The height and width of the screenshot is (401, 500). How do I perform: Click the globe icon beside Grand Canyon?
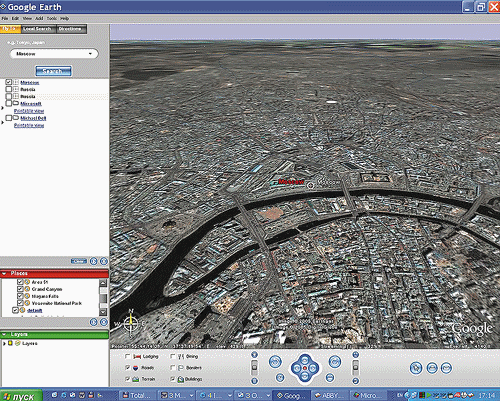coord(27,289)
